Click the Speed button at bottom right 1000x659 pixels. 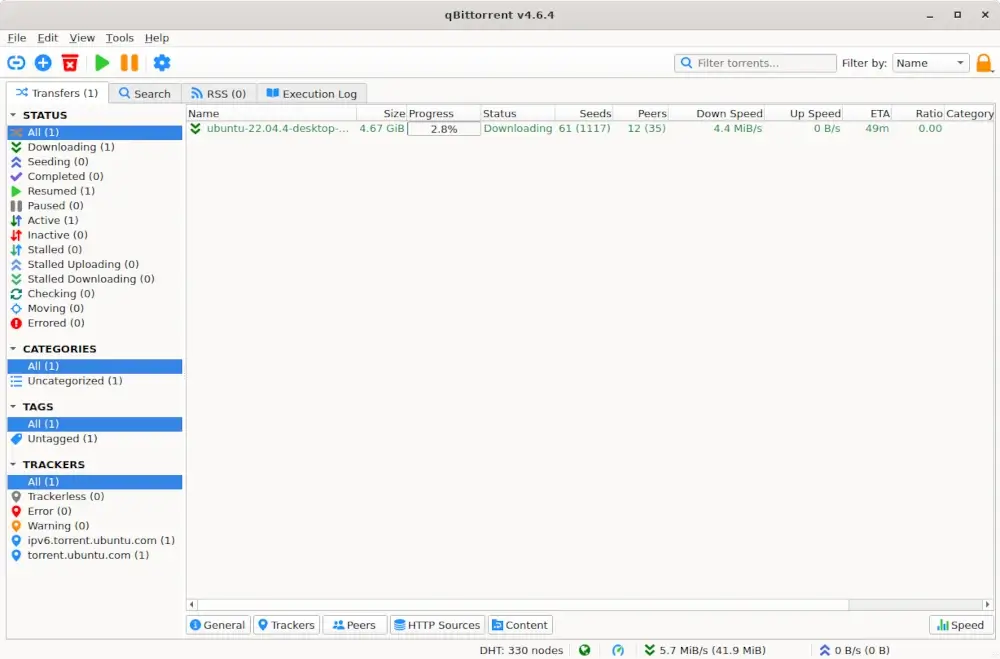pyautogui.click(x=958, y=624)
